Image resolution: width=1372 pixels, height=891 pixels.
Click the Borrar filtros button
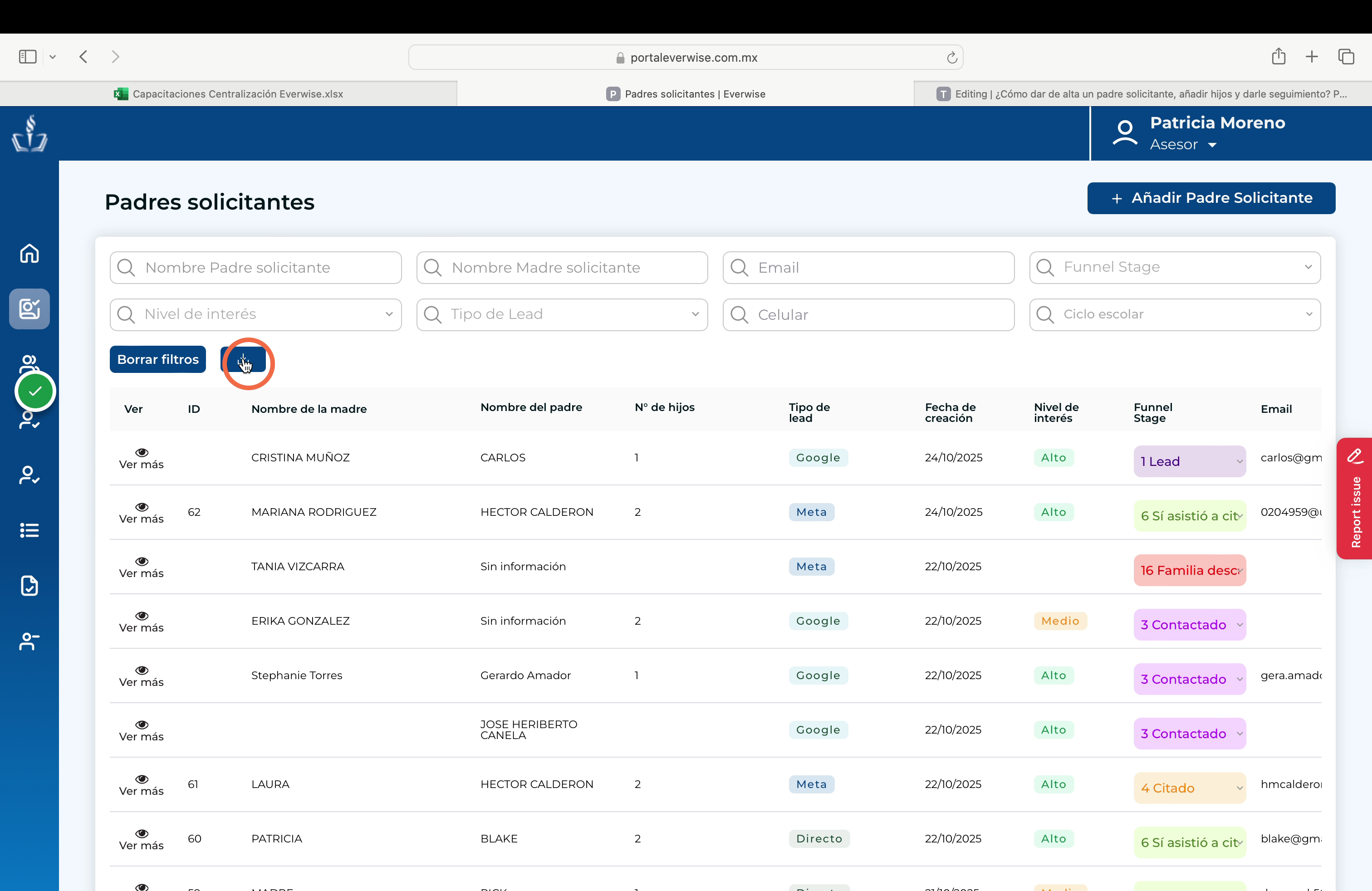(158, 360)
